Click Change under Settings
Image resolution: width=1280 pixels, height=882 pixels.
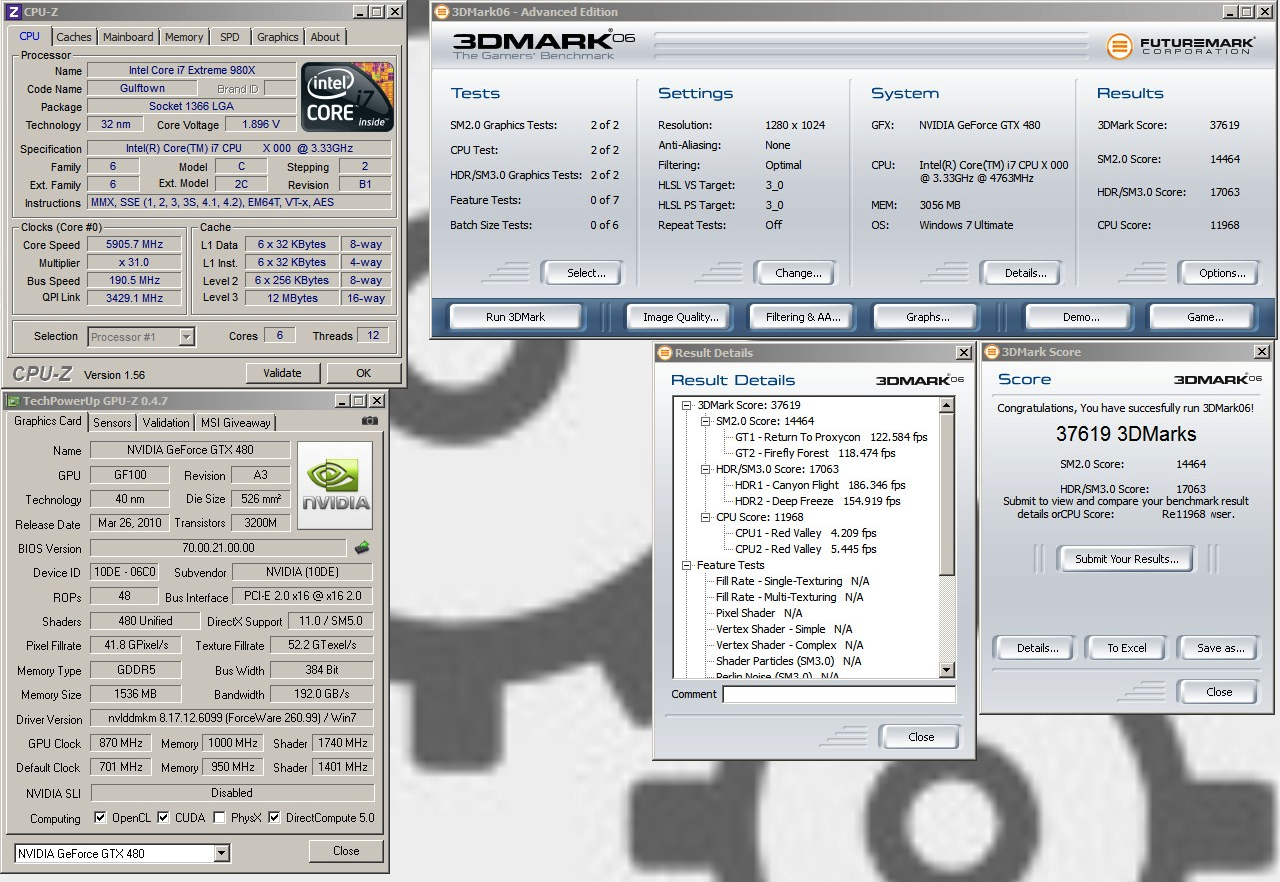798,273
